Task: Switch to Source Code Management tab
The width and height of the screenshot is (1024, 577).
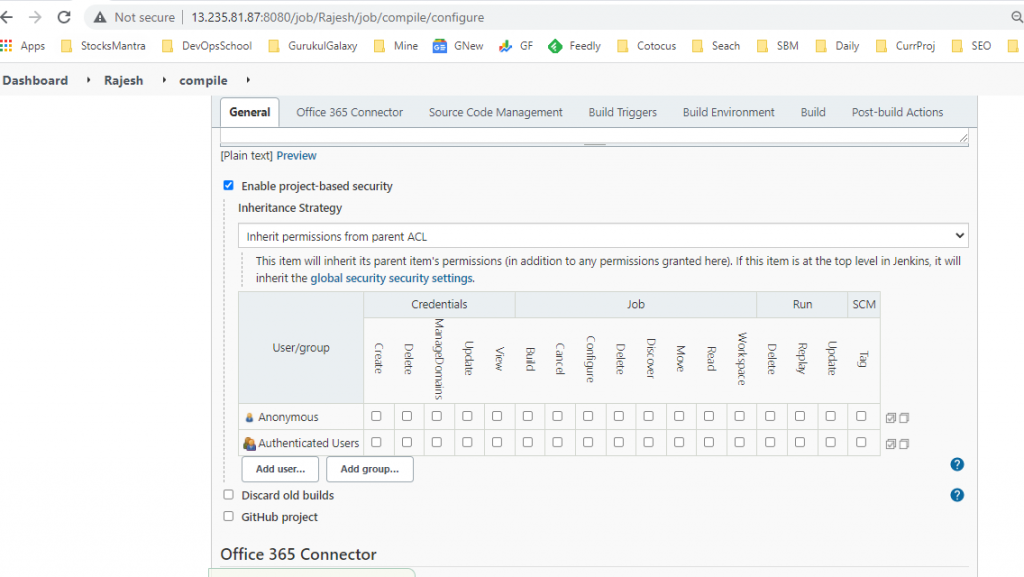Action: (x=495, y=112)
